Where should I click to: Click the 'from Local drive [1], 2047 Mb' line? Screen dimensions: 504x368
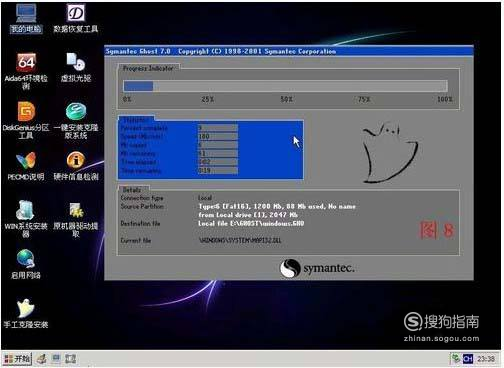[248, 215]
